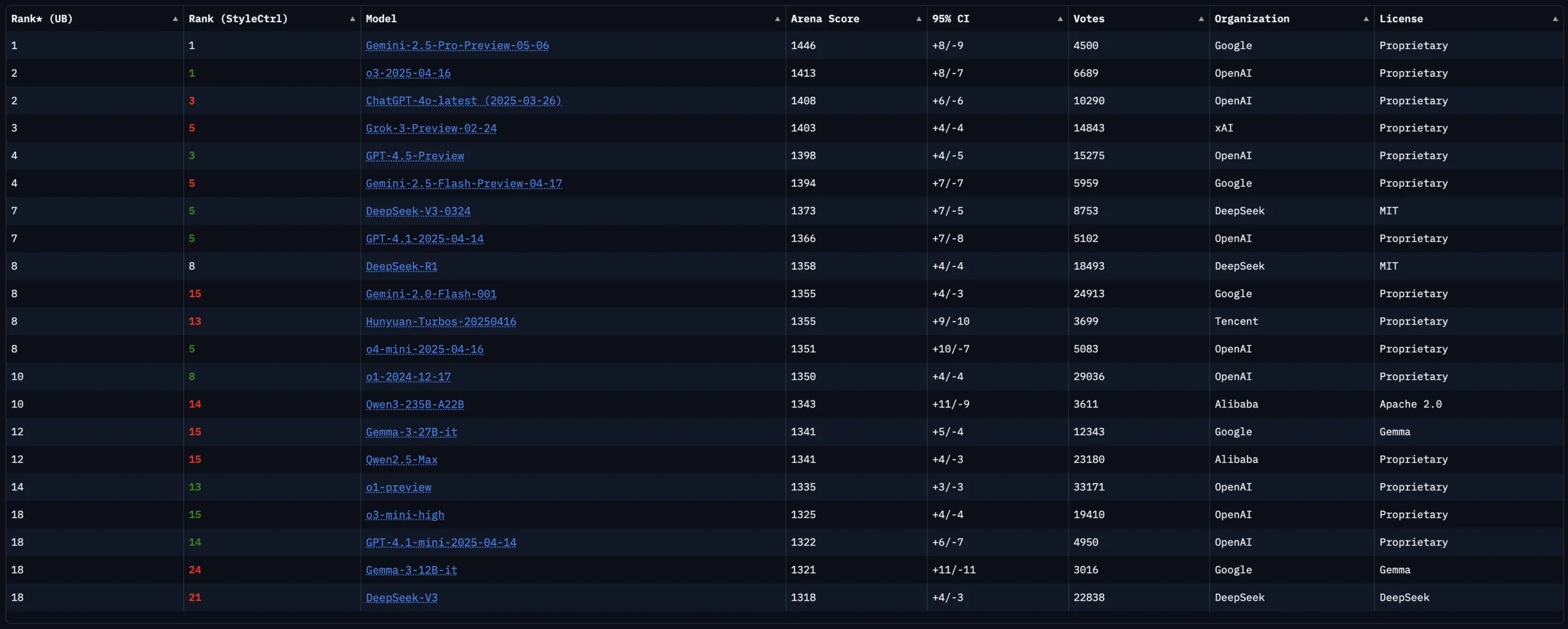Viewport: 1568px width, 629px height.
Task: Open DeepSeek-V3-0324 model link
Action: click(418, 211)
